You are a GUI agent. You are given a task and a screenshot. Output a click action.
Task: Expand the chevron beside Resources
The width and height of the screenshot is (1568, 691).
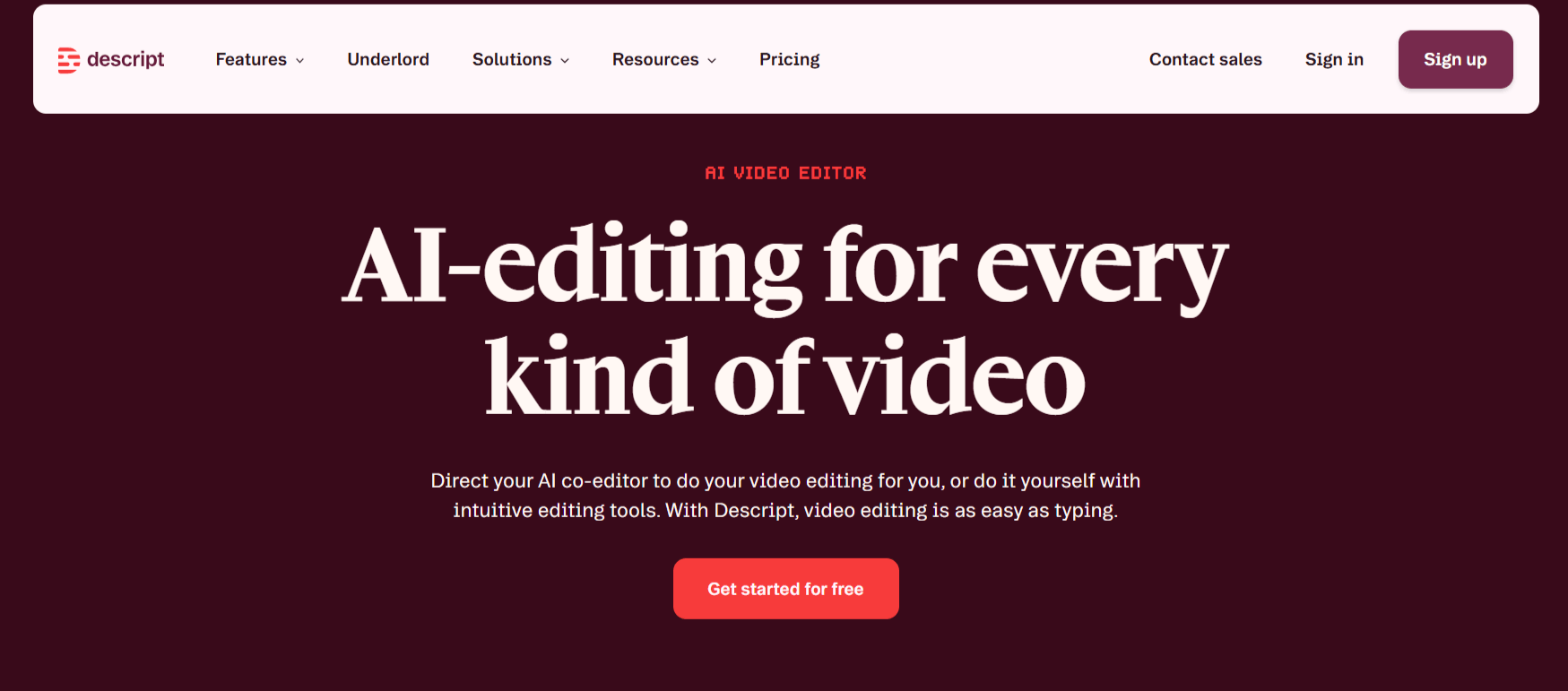(712, 61)
